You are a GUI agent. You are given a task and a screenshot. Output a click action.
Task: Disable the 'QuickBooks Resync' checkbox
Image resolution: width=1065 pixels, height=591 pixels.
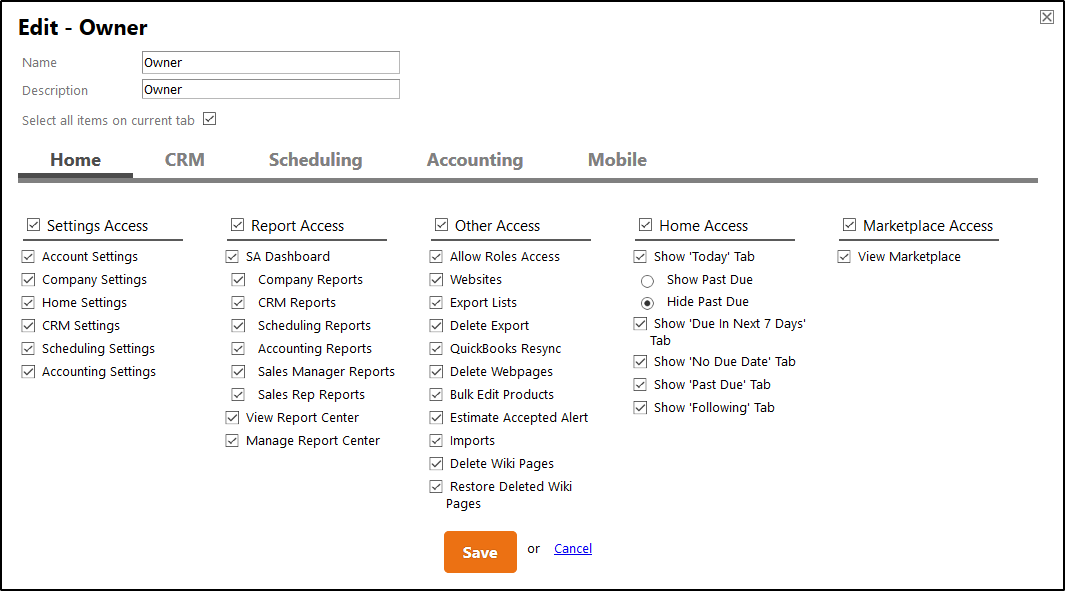point(436,348)
